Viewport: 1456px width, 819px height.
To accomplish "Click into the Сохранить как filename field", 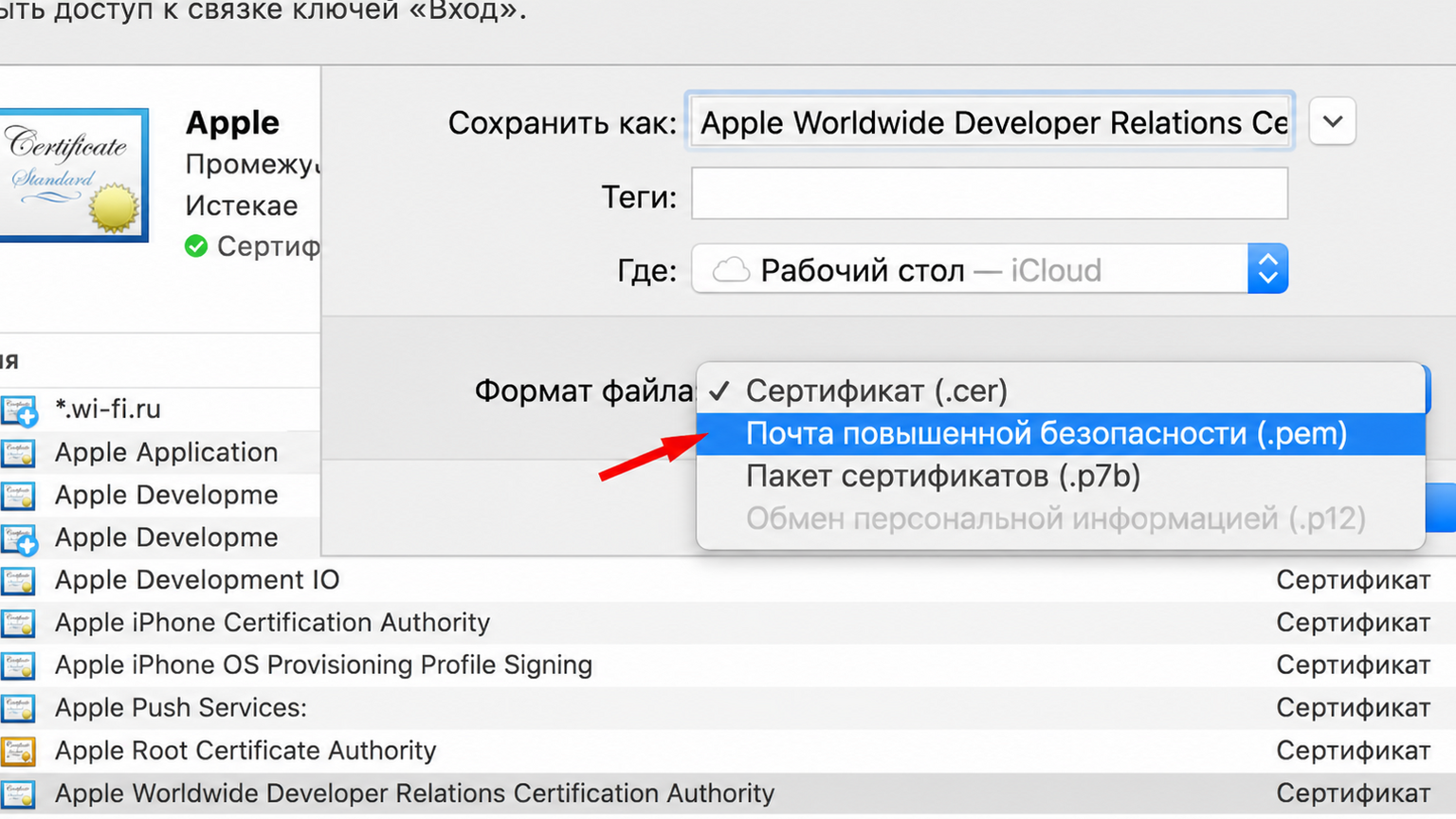I will 990,121.
